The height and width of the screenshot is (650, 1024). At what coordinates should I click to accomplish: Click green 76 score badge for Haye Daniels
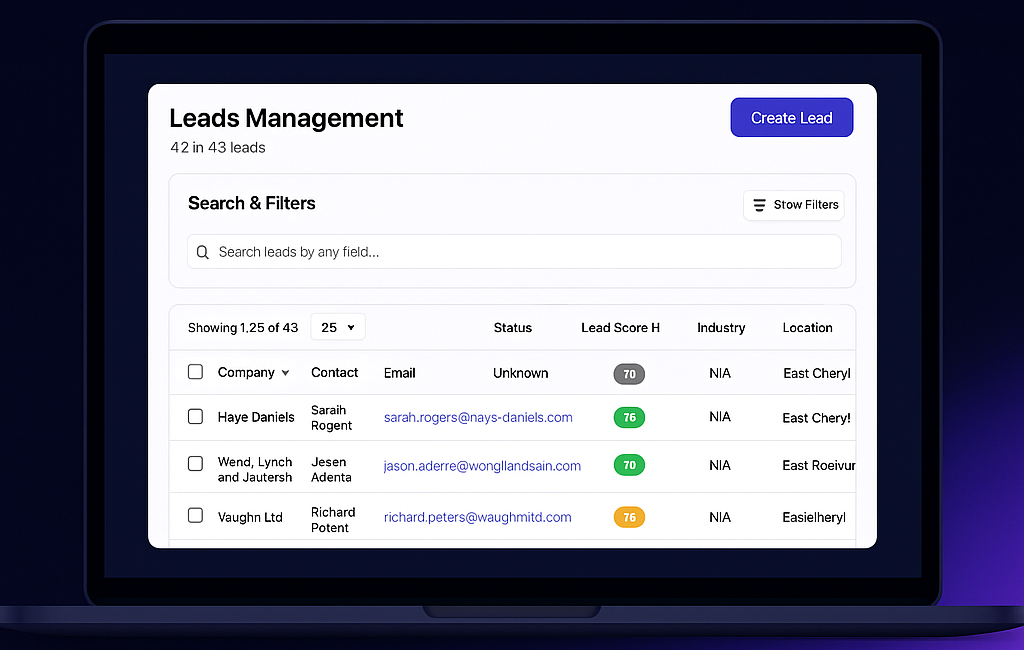(x=629, y=417)
